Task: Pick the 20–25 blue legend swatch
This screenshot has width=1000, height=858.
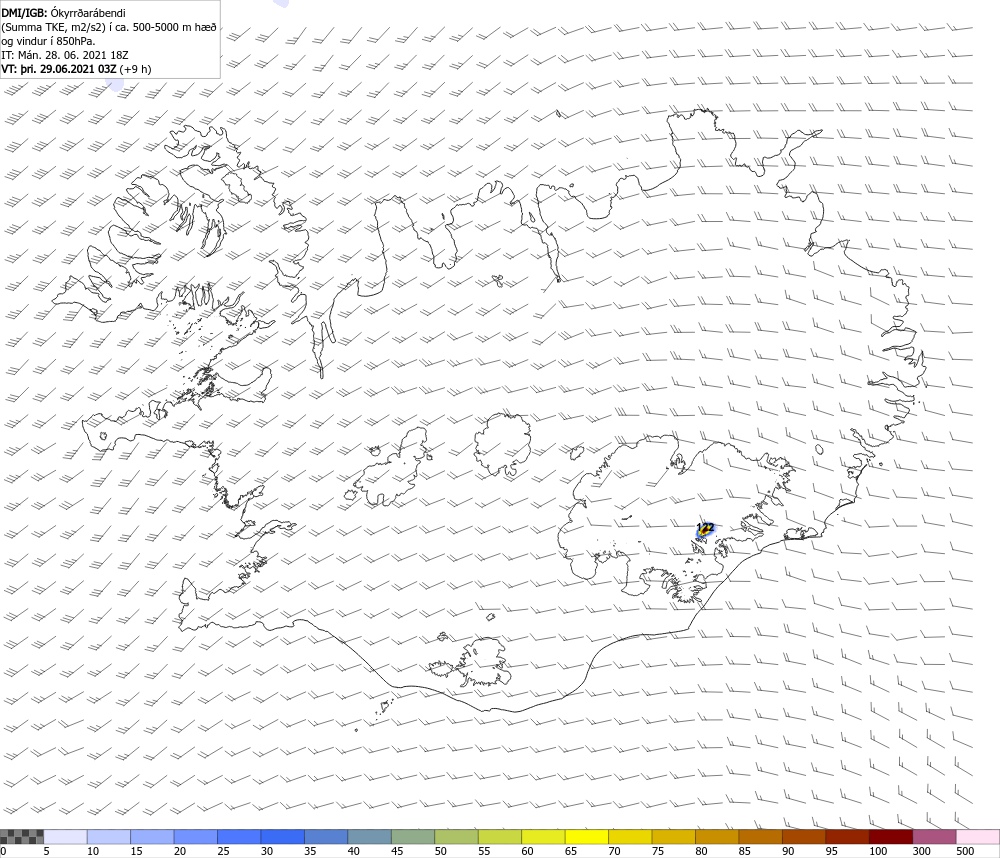Action: [195, 837]
